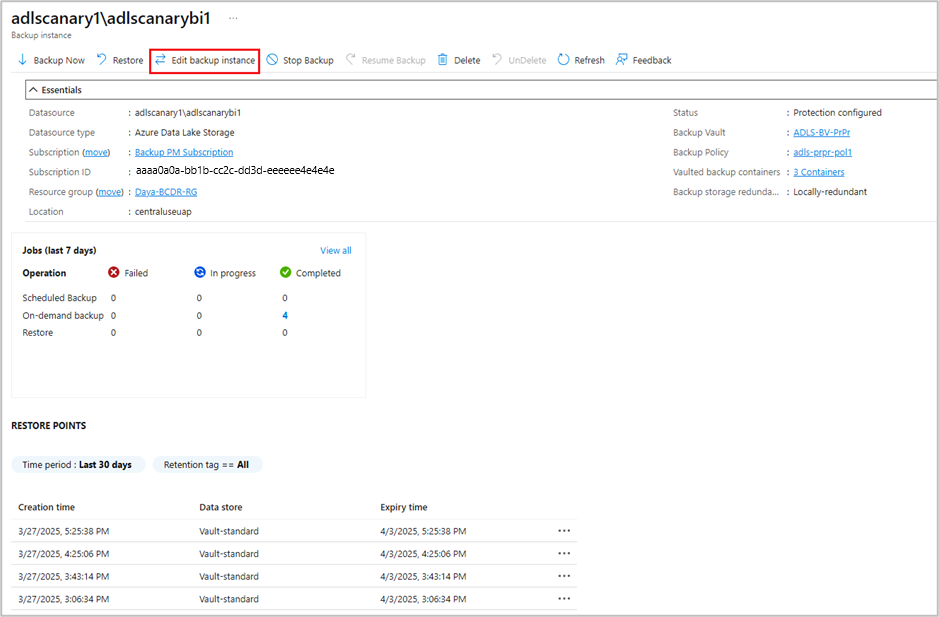Viewport: 939px width, 617px height.
Task: Click the Restore undo-arrow icon
Action: [102, 59]
